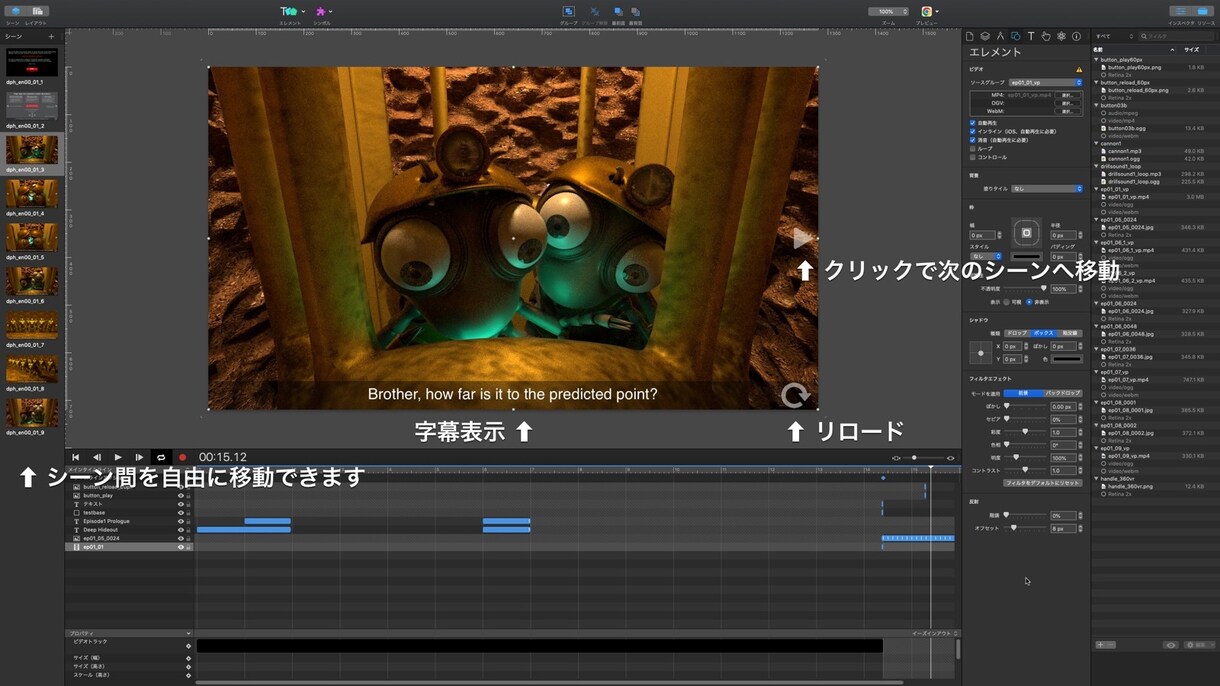
Task: Open the 100% zoom dropdown
Action: [x=887, y=12]
